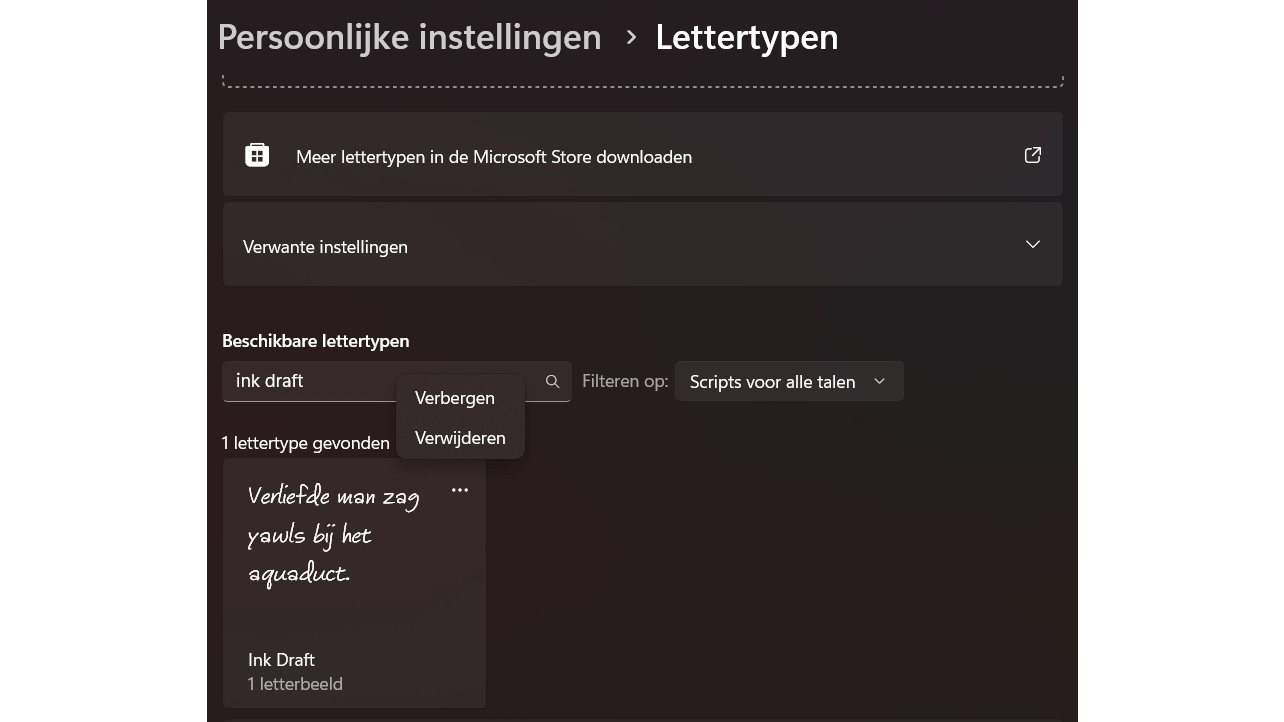The height and width of the screenshot is (722, 1284).
Task: Navigate back via Persoonlijke instellingen breadcrumb
Action: [x=409, y=37]
